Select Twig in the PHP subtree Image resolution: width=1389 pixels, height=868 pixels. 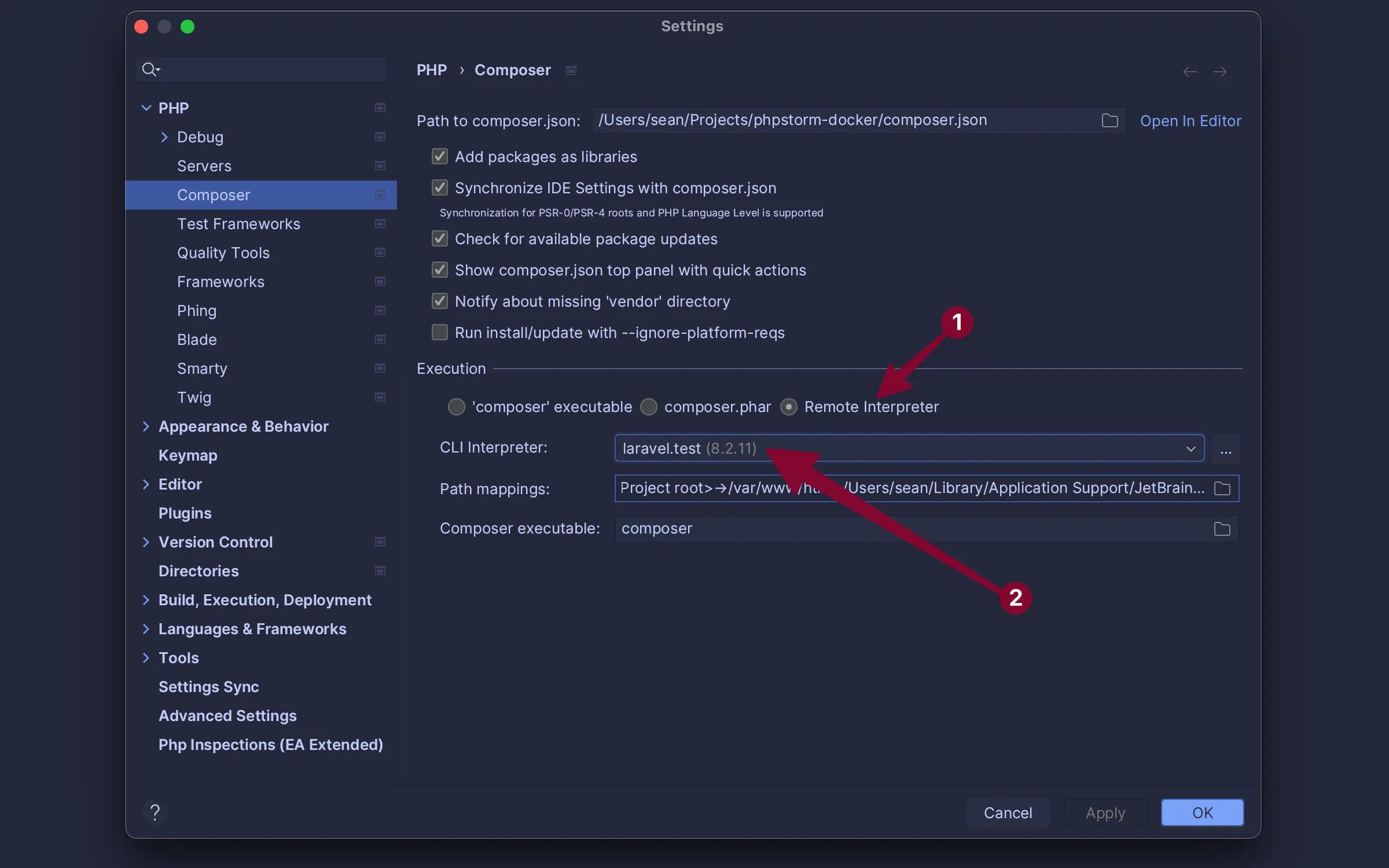[x=261, y=398]
